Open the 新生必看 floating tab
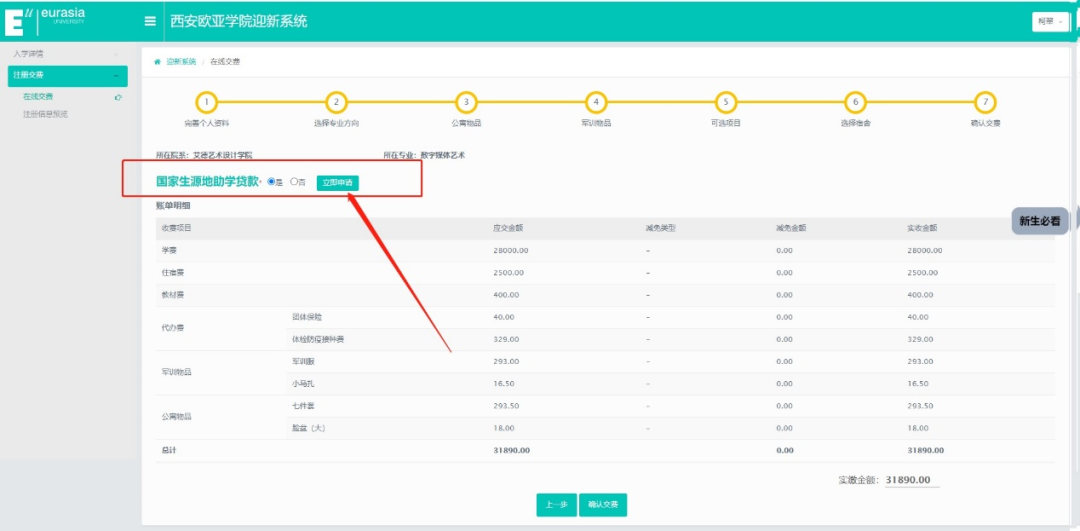The height and width of the screenshot is (531, 1080). [1040, 221]
